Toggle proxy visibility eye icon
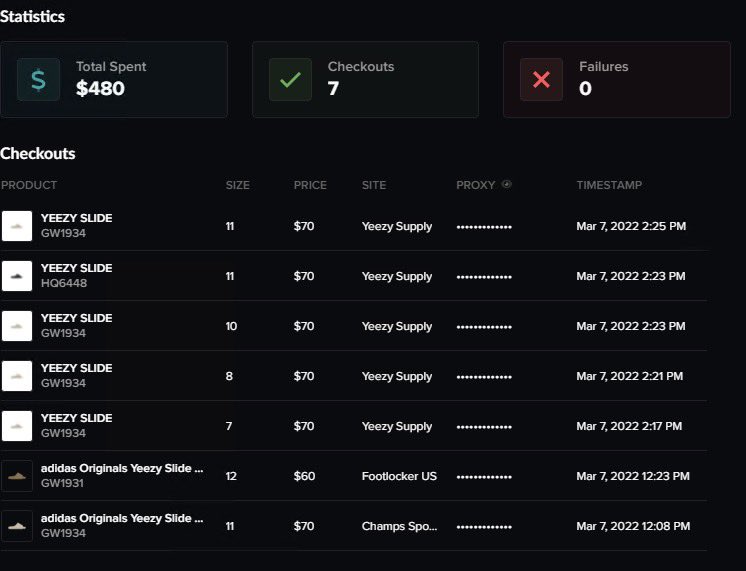The height and width of the screenshot is (571, 746). pos(507,184)
